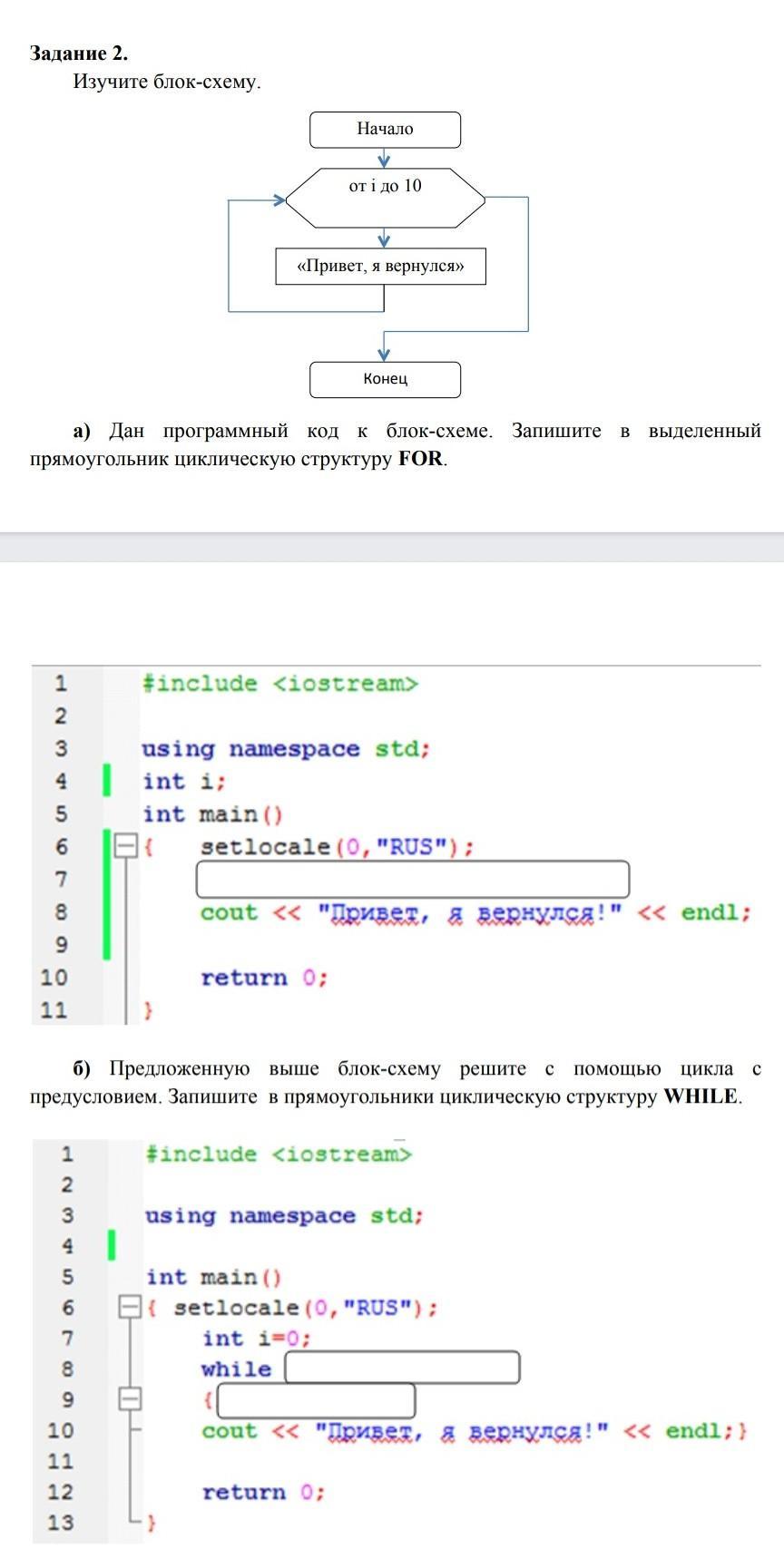
Task: Click the «Привет, я вернулся» process block
Action: pos(380,267)
